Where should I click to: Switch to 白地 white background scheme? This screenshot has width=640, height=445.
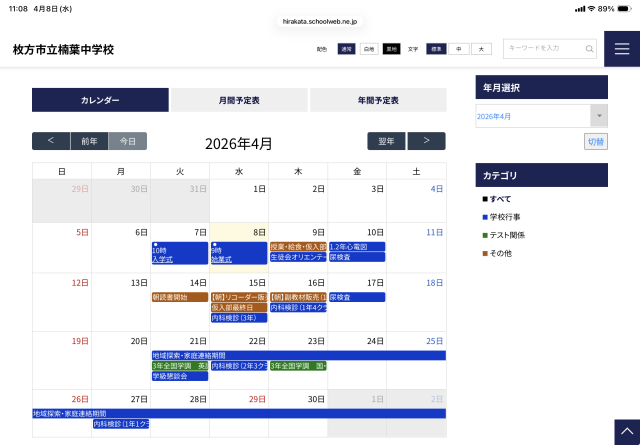pyautogui.click(x=369, y=49)
